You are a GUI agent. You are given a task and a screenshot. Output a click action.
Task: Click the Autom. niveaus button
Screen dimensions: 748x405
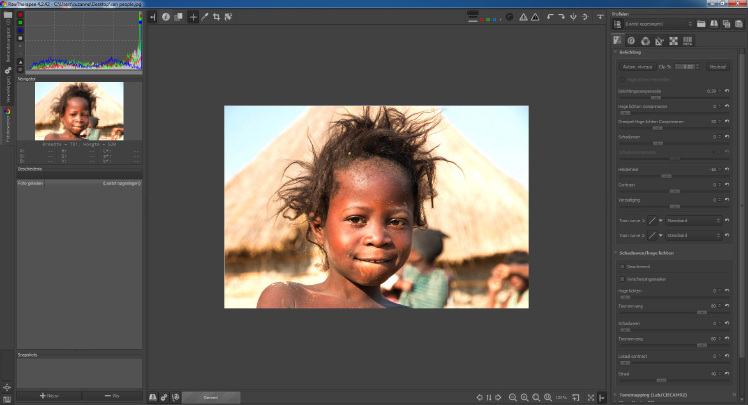637,67
